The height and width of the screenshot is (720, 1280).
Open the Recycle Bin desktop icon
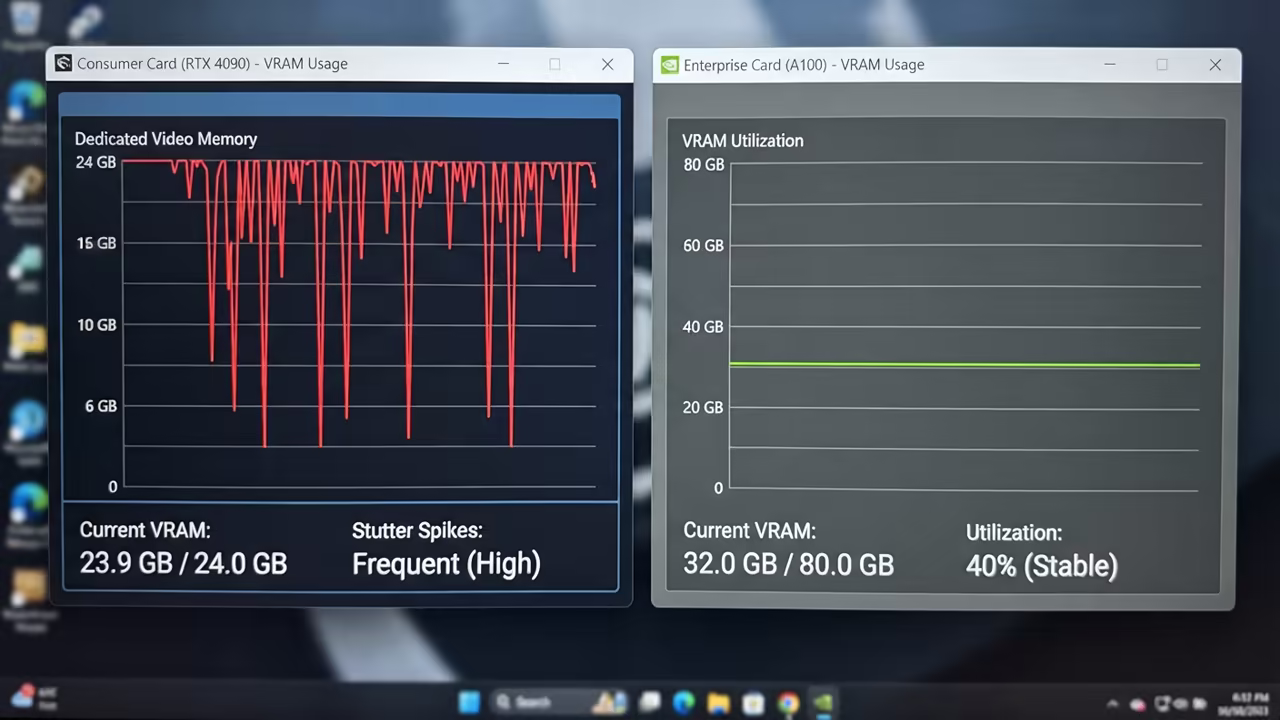[x=23, y=25]
